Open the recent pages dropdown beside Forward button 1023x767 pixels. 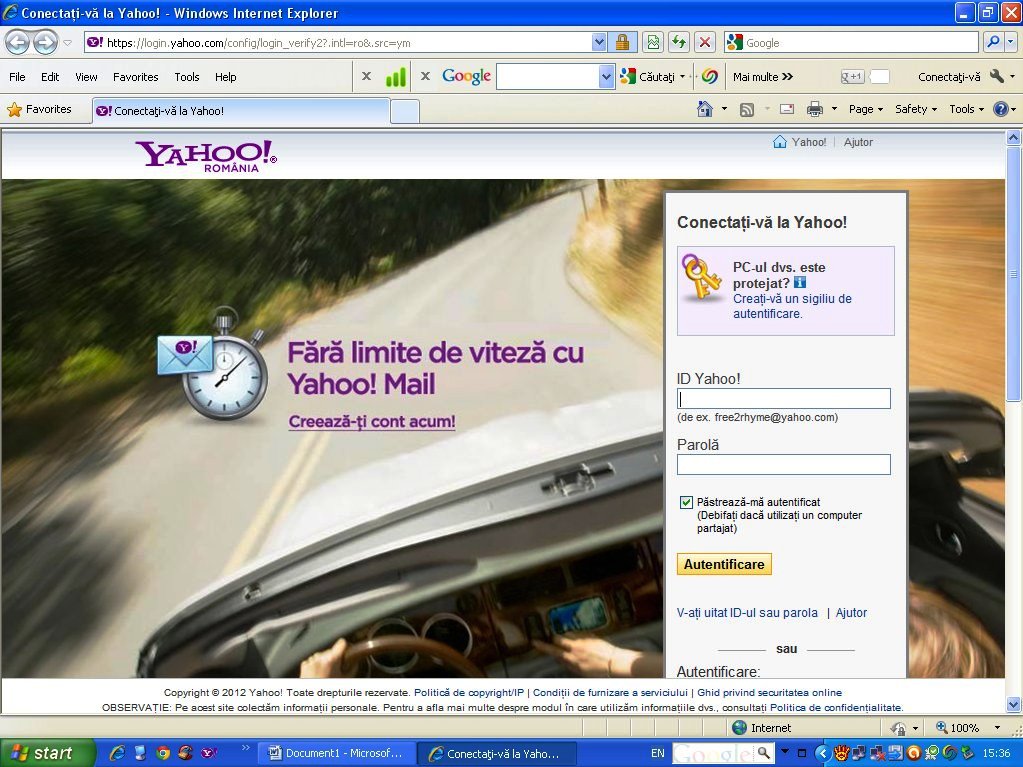click(x=67, y=43)
